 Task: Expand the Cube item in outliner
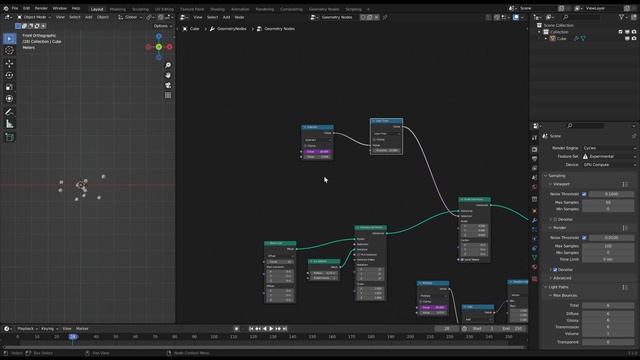[x=546, y=38]
